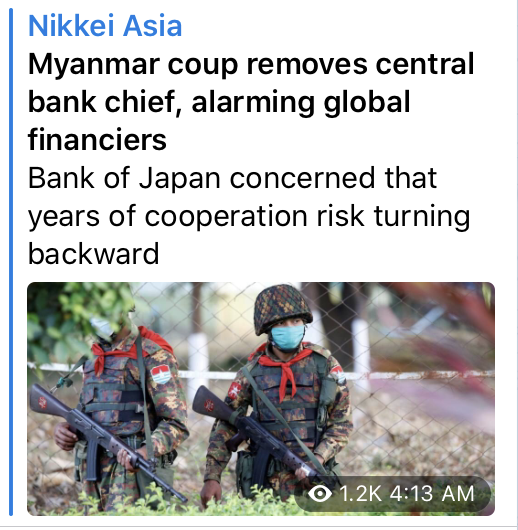The image size is (518, 530).
Task: Click the 'Bank of Japan concerned' description text
Action: (249, 215)
